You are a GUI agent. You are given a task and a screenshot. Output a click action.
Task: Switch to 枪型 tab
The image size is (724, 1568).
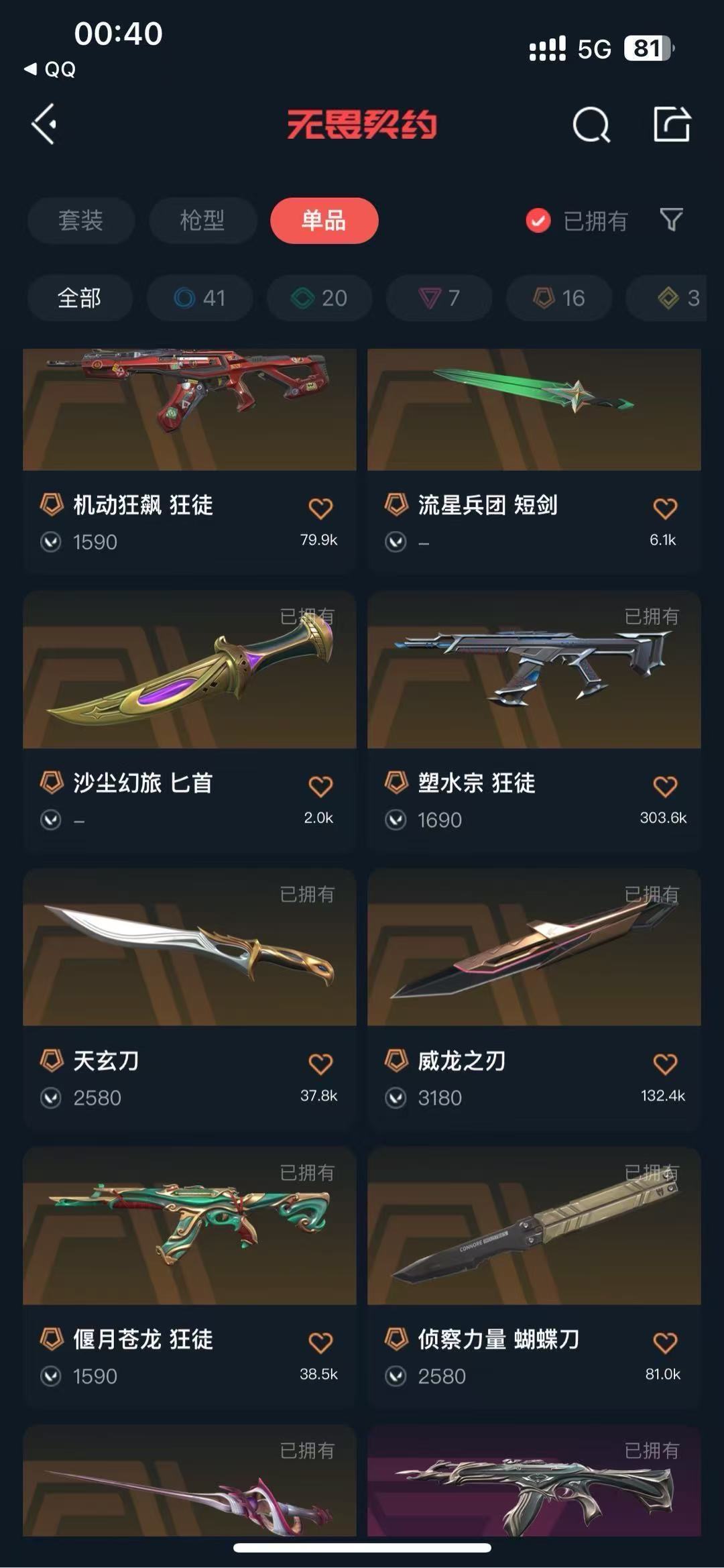coord(202,221)
